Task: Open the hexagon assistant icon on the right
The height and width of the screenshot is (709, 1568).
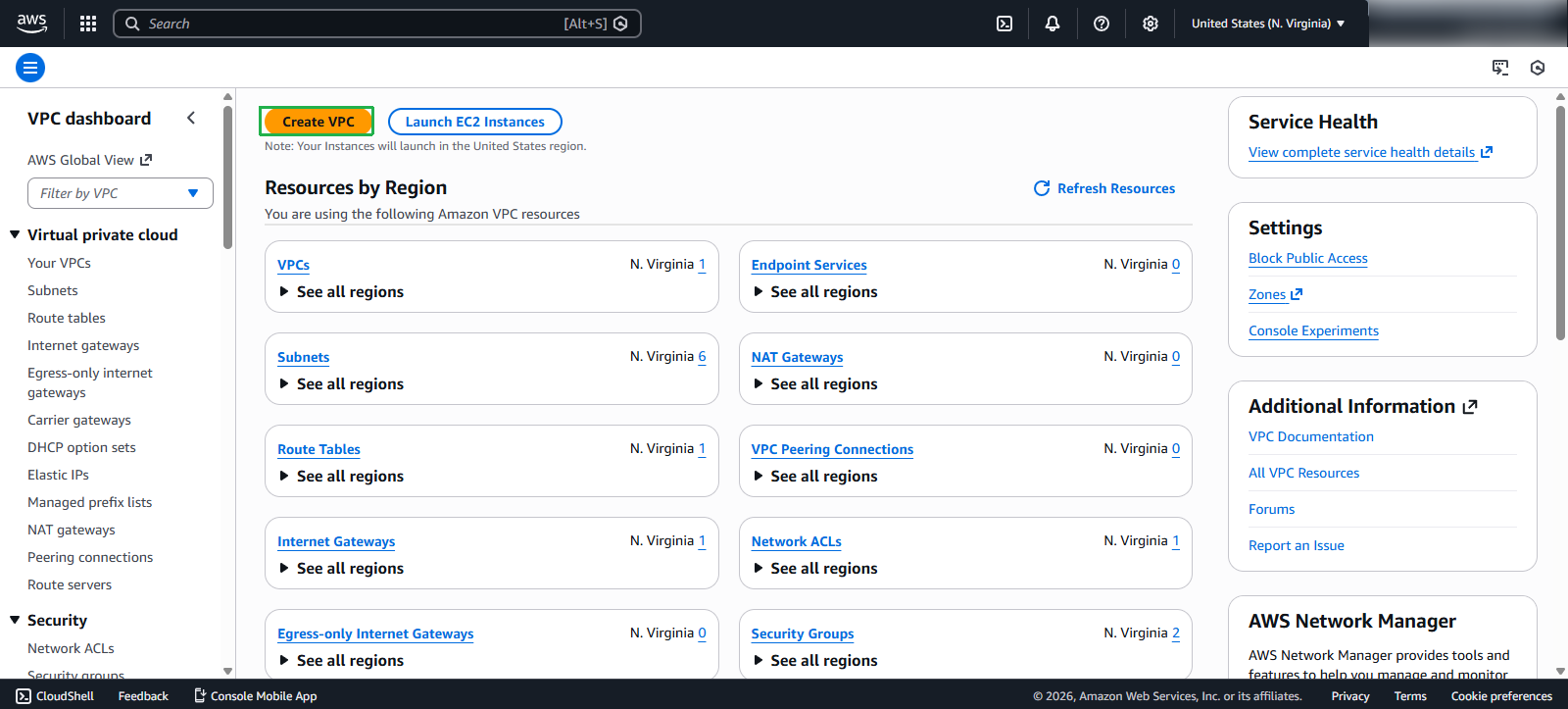Action: pyautogui.click(x=1538, y=68)
